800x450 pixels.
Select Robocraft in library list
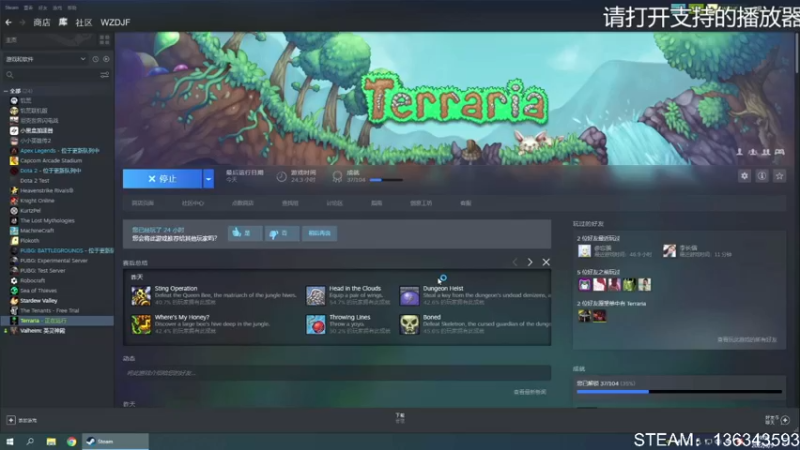pyautogui.click(x=33, y=281)
